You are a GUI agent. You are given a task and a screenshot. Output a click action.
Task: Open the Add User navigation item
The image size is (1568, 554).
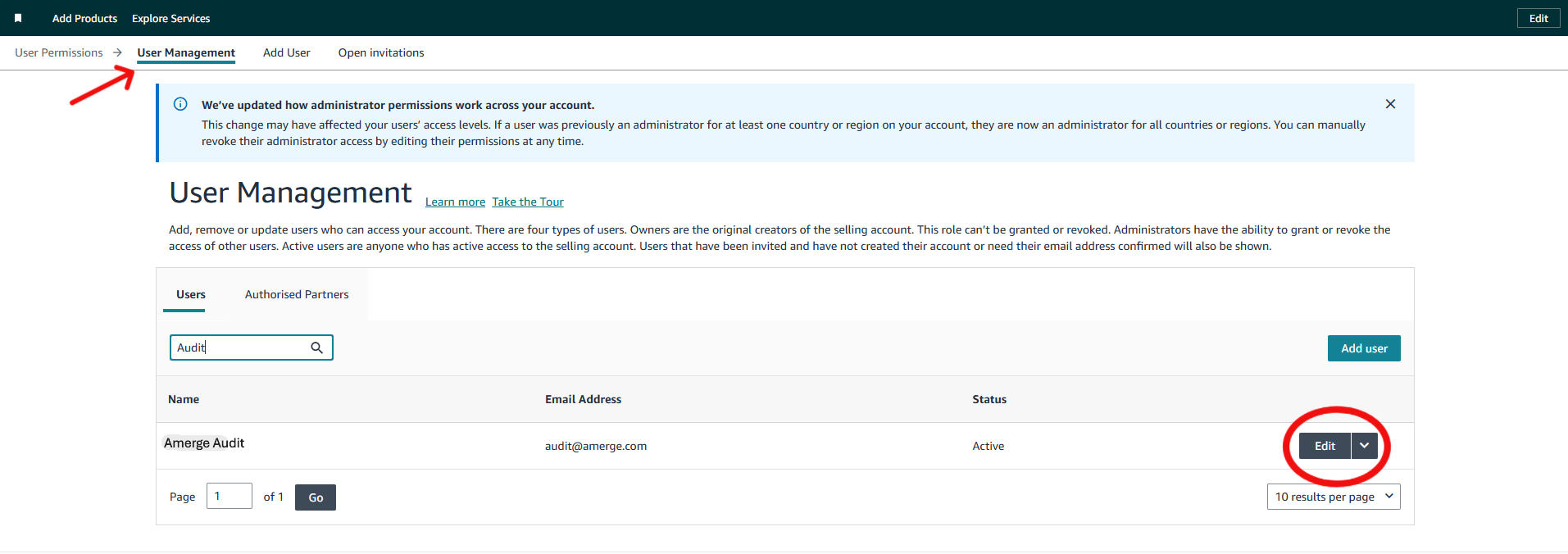click(286, 52)
